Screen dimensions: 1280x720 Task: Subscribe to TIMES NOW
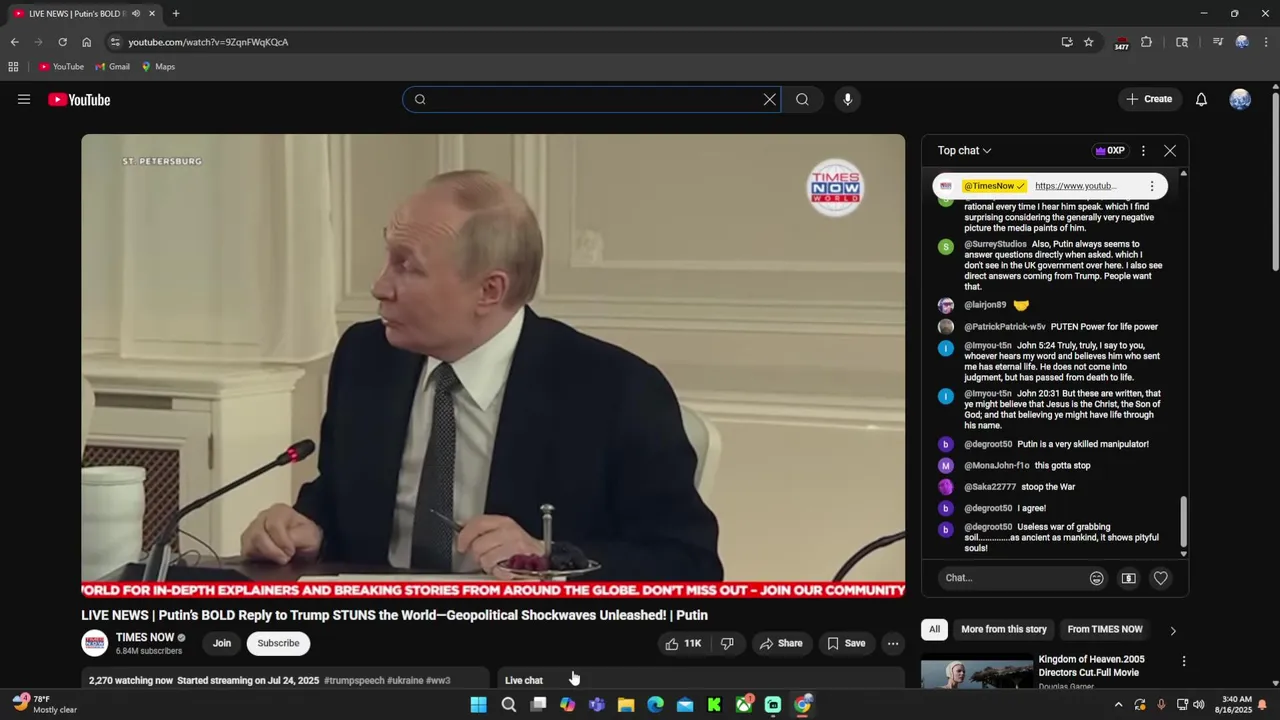click(x=278, y=643)
